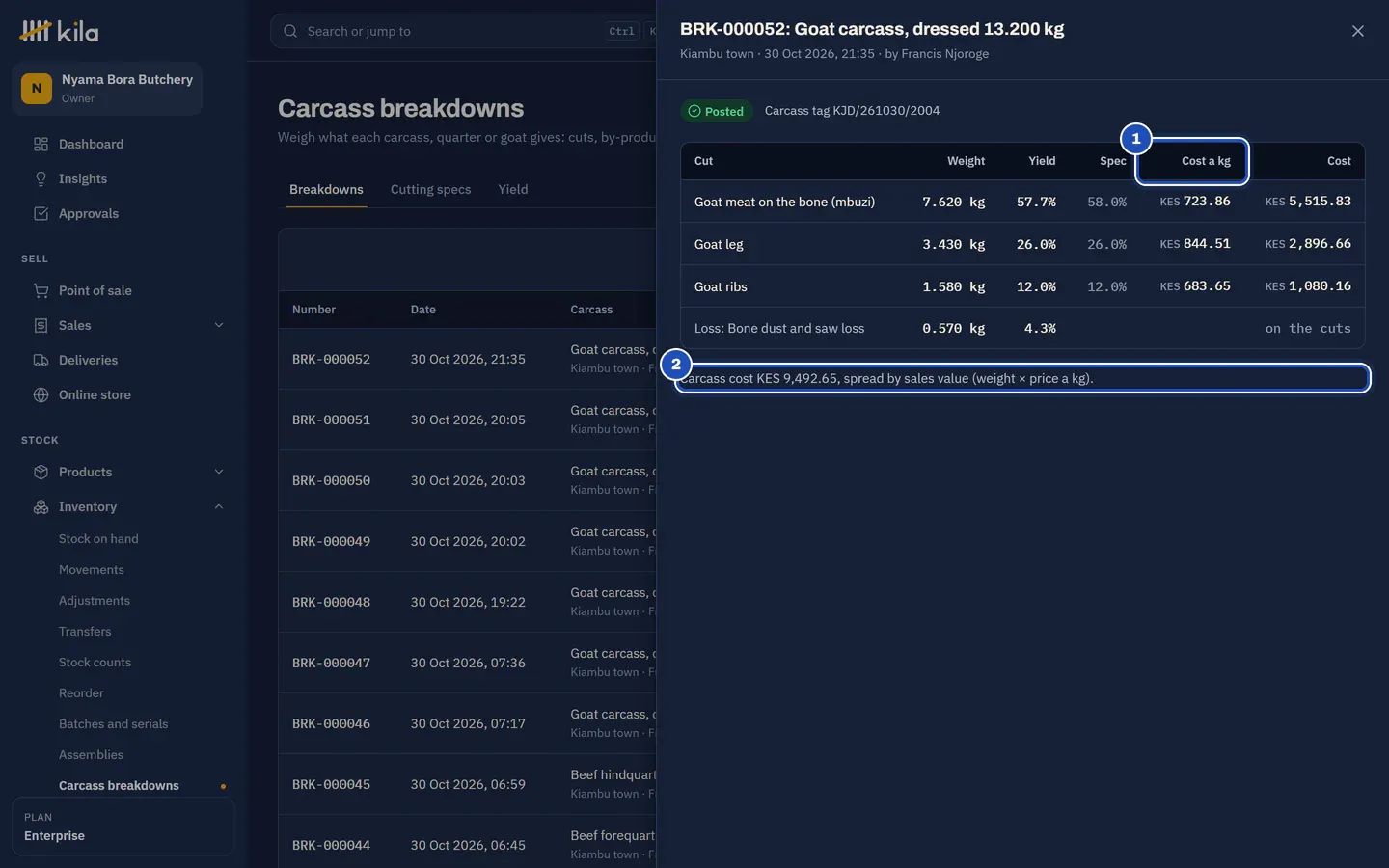
Task: Click the Posted status badge
Action: (716, 111)
